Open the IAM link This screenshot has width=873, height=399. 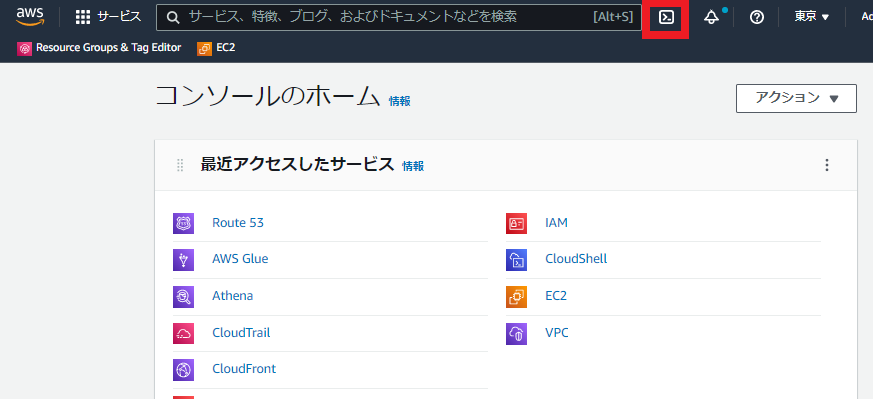[556, 223]
